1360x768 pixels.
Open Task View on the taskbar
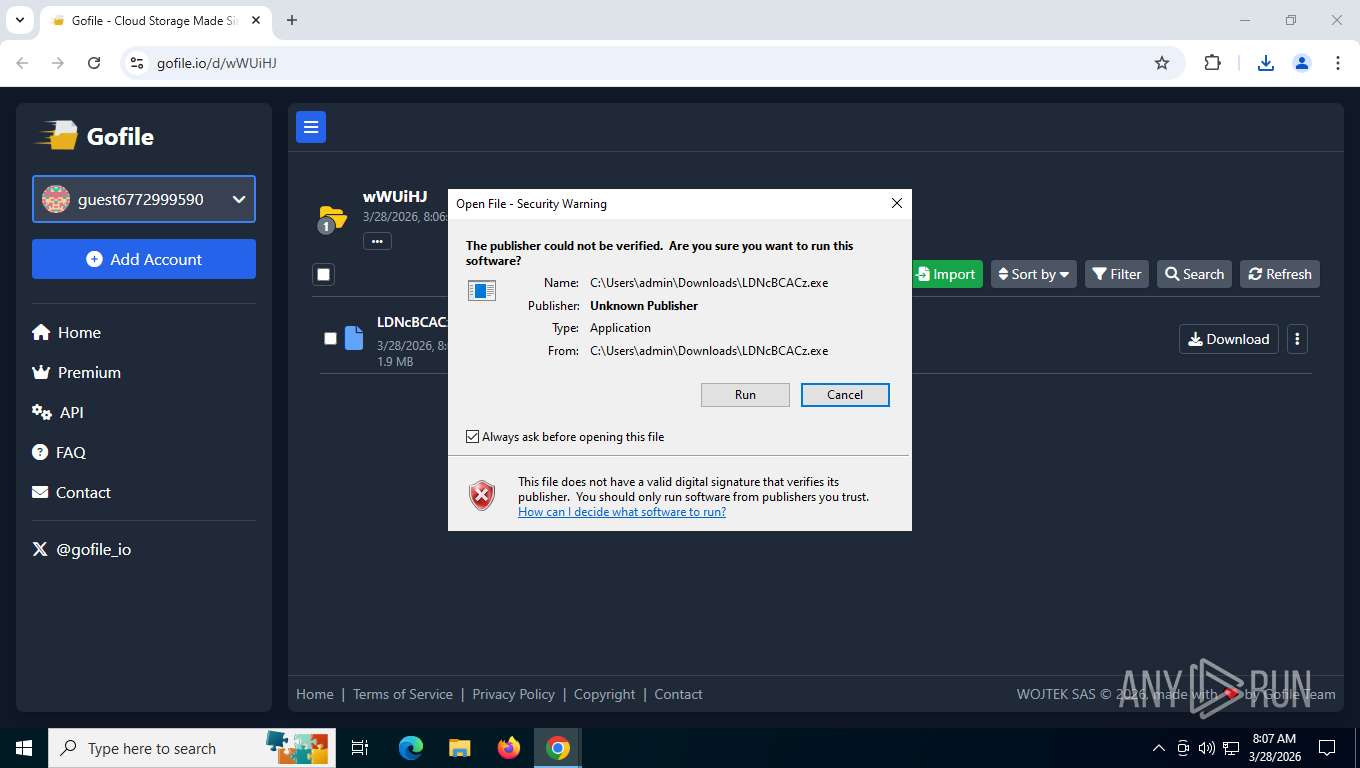coord(360,748)
